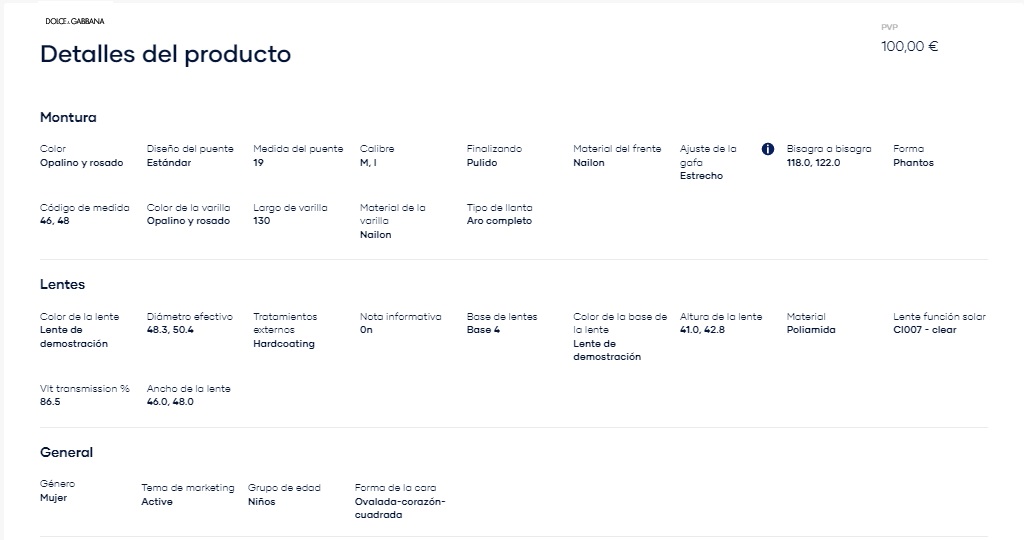The width and height of the screenshot is (1024, 540).
Task: Select the Phantos shape value
Action: [913, 163]
